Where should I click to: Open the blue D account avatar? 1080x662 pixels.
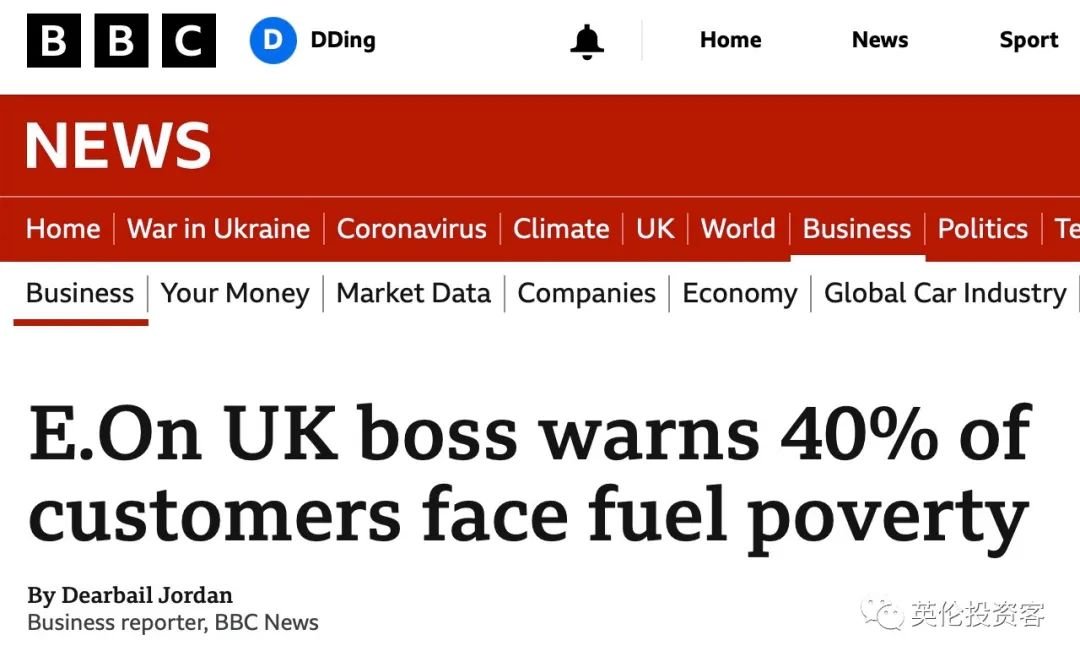pos(273,41)
